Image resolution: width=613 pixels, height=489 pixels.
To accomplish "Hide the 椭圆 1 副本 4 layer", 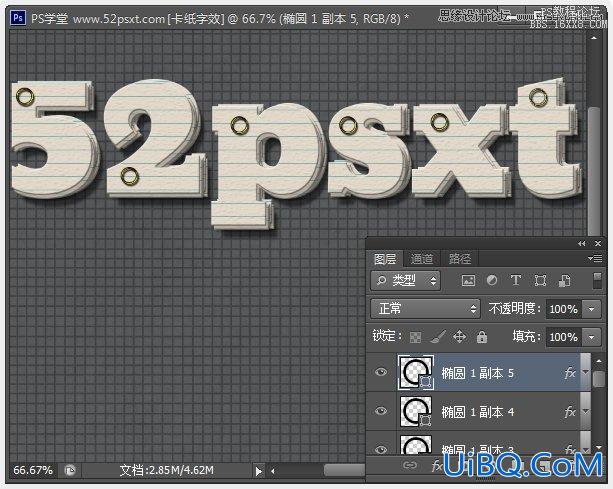I will (x=381, y=411).
